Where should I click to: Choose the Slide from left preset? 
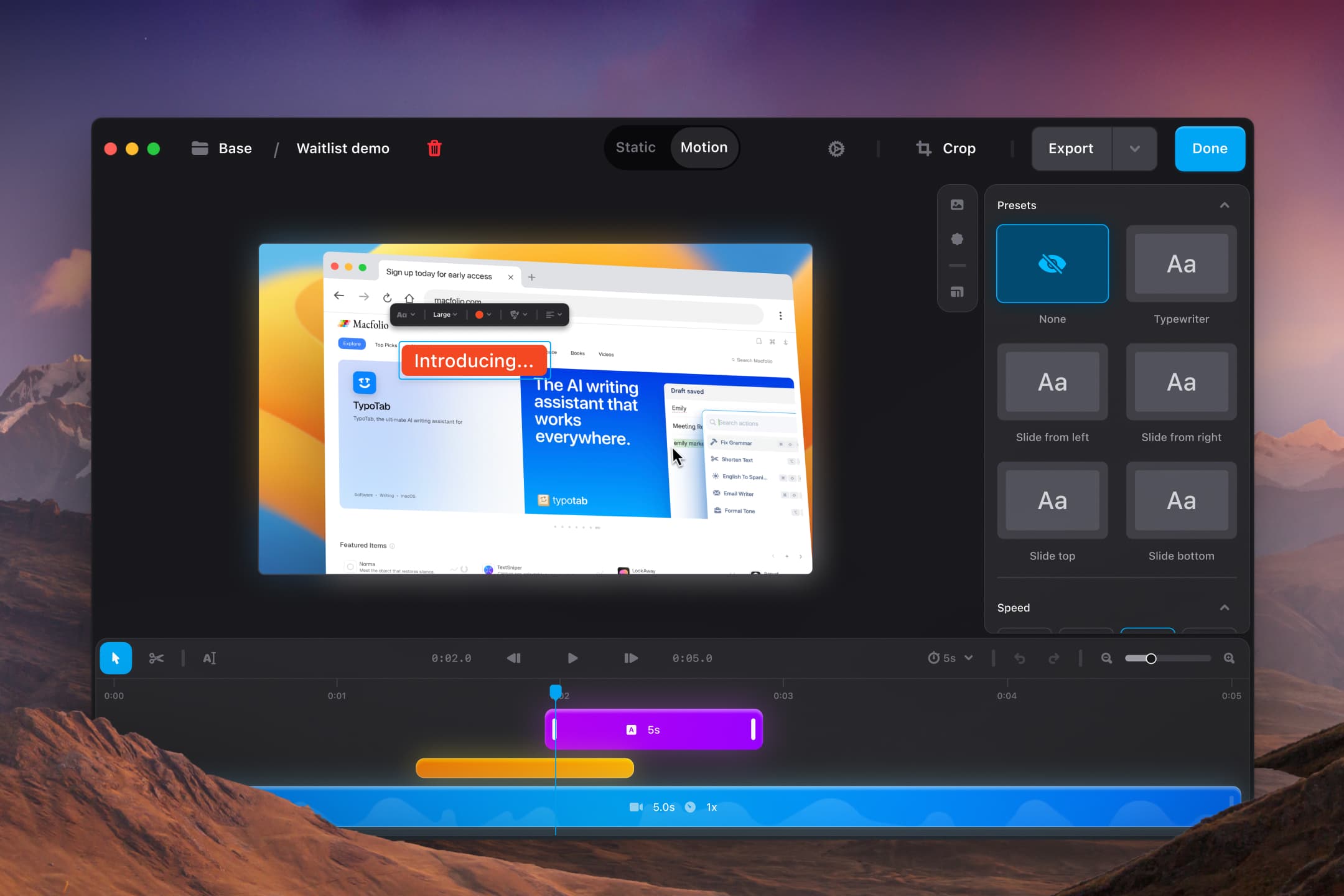tap(1052, 382)
